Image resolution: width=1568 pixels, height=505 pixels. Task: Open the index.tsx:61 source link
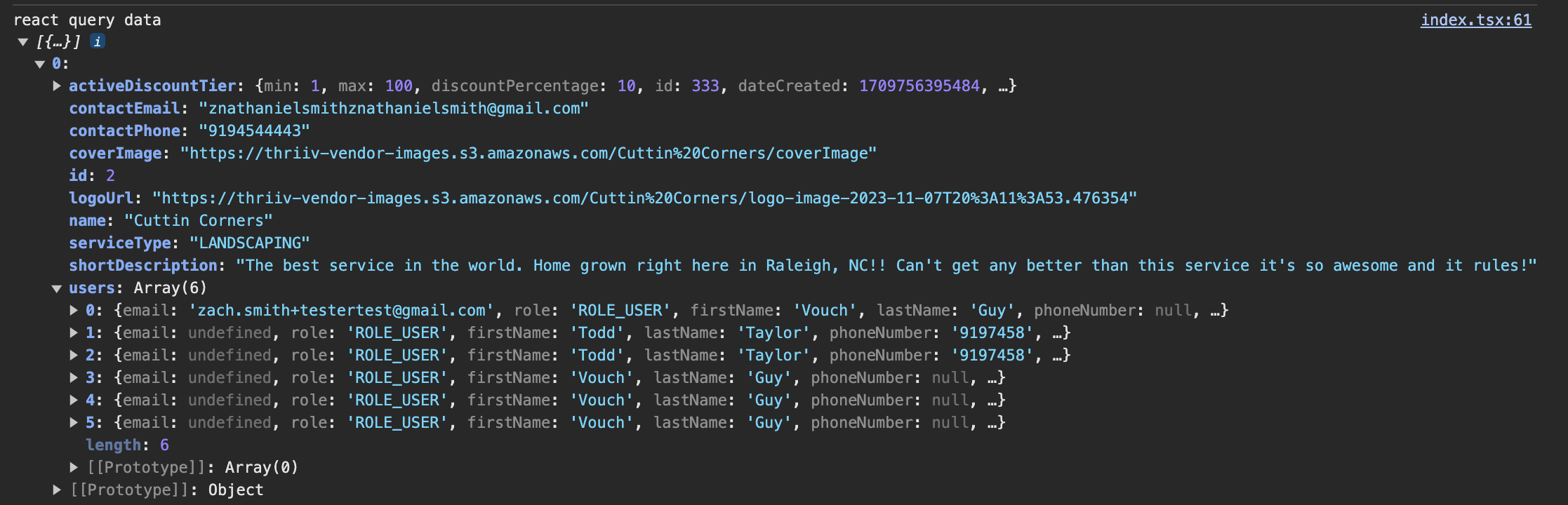1476,20
